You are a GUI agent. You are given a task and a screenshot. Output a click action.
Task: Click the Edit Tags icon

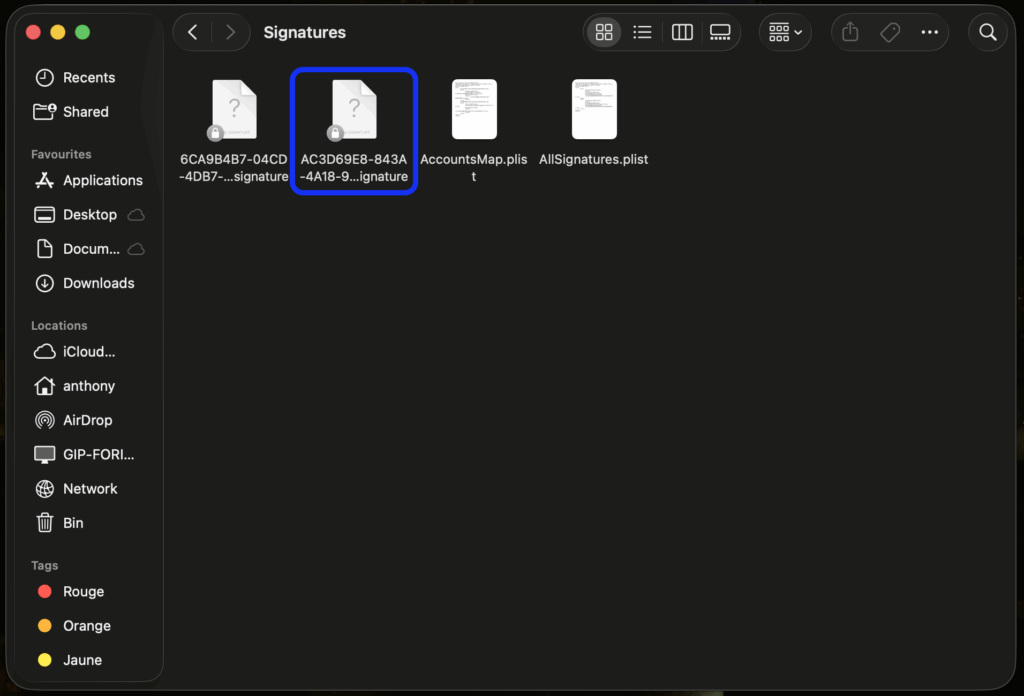tap(890, 33)
